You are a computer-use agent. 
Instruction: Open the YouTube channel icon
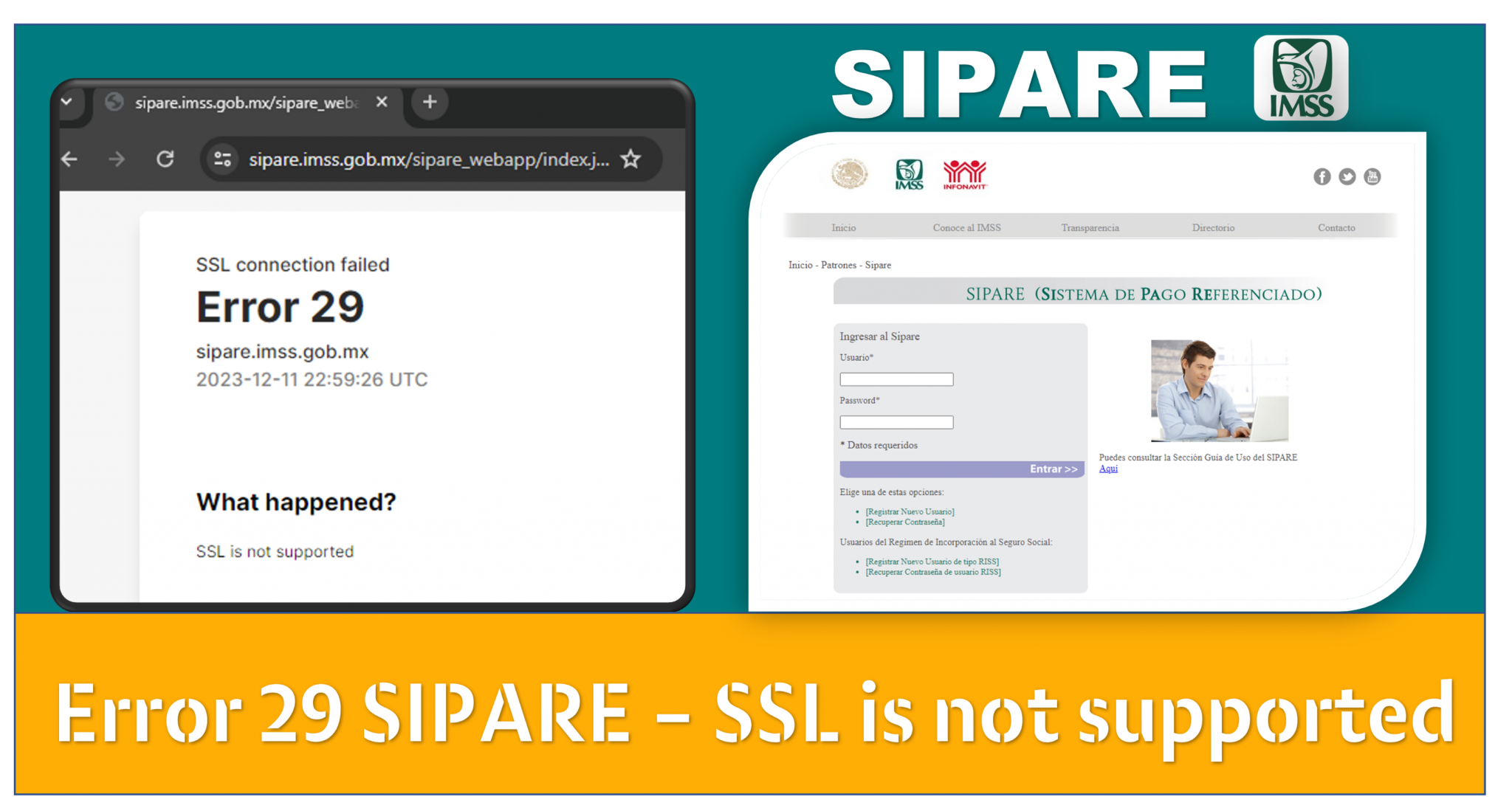click(x=1372, y=176)
